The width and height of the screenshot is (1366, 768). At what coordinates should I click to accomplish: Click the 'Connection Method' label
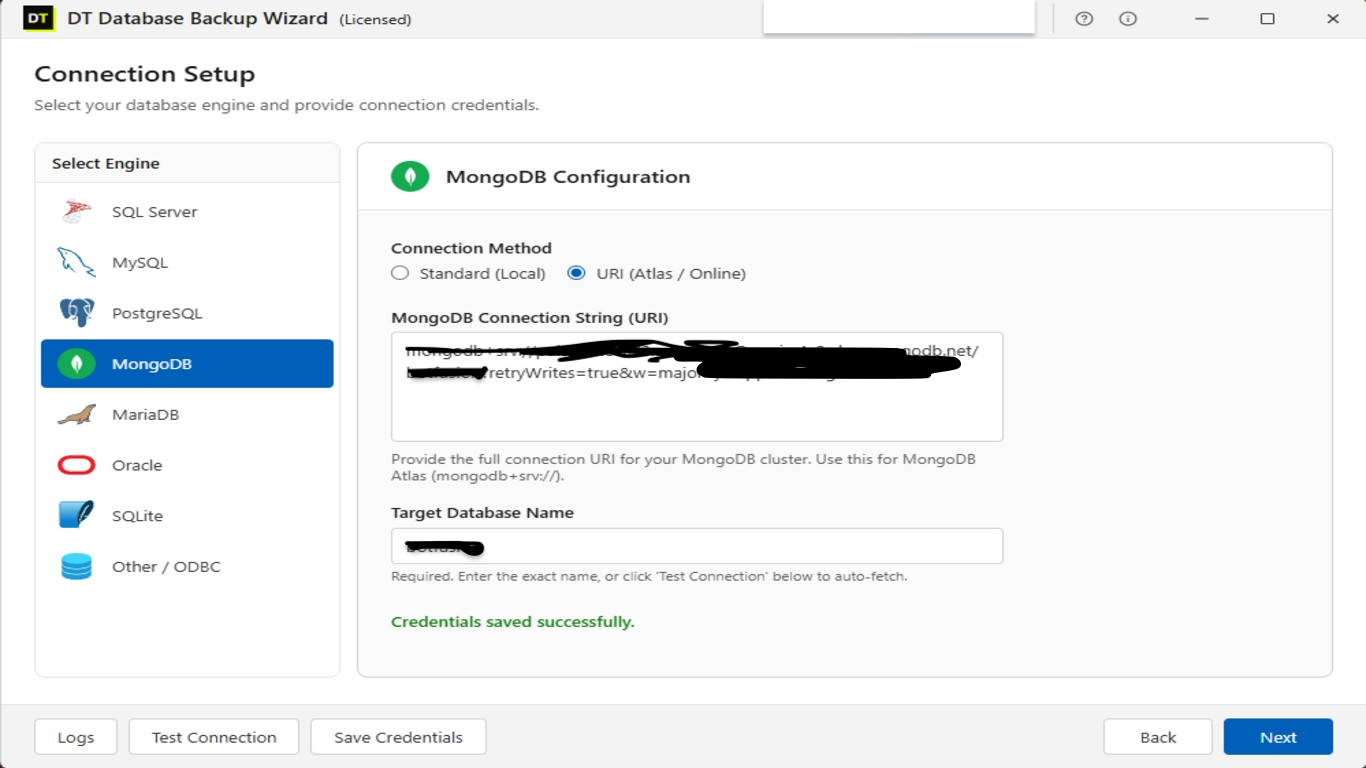coord(471,248)
